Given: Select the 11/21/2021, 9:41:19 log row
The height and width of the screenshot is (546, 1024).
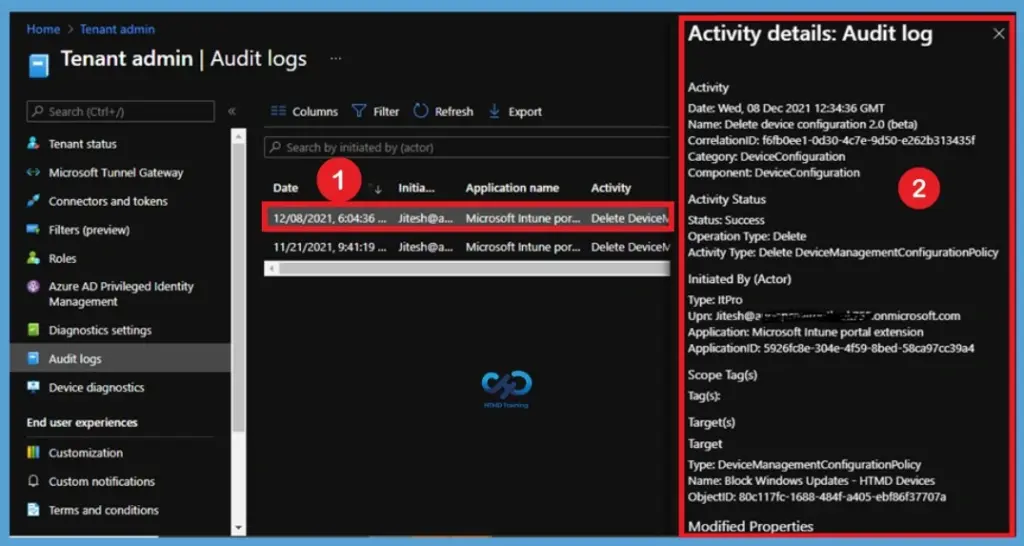Looking at the screenshot, I should tap(468, 247).
